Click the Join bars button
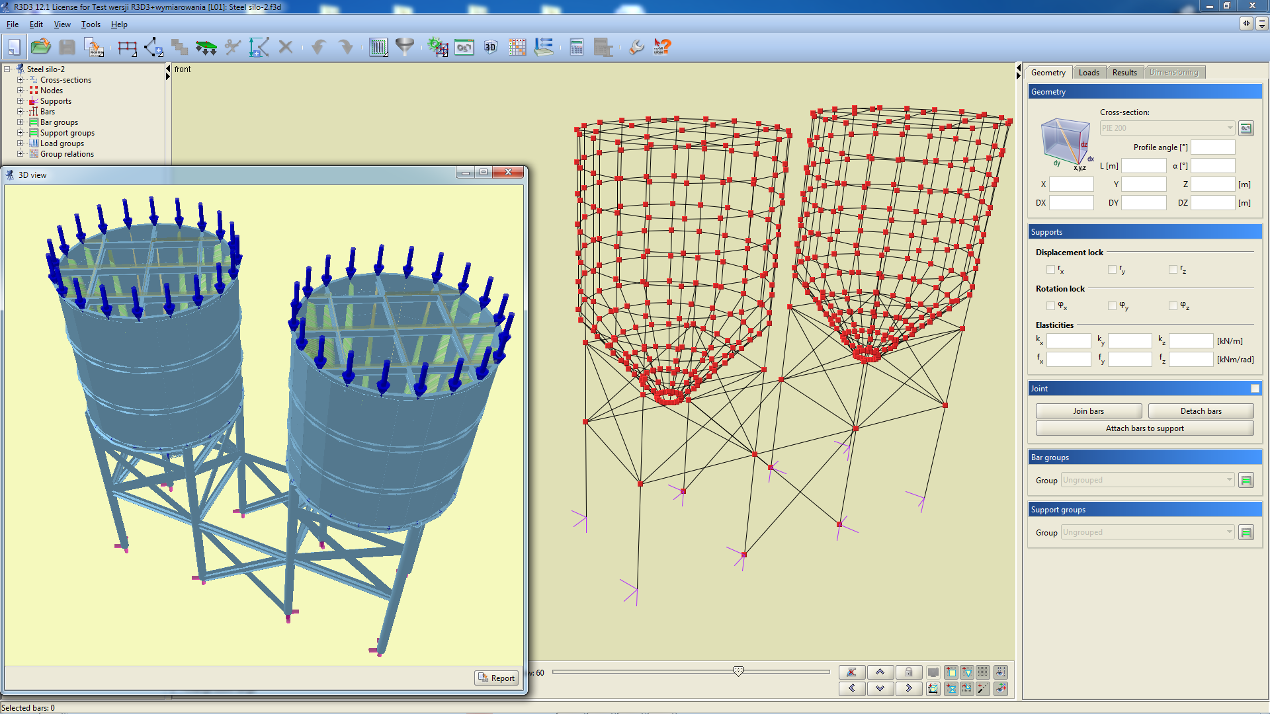The width and height of the screenshot is (1270, 714). [1089, 411]
